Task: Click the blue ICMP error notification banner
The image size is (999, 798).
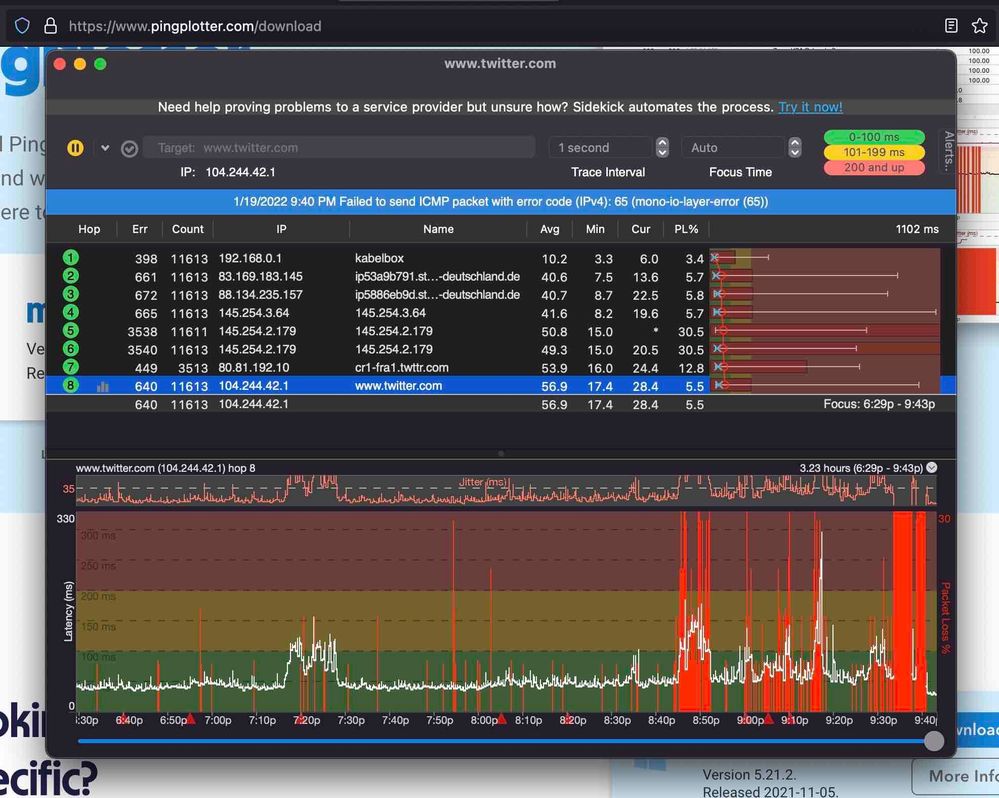Action: pos(500,201)
